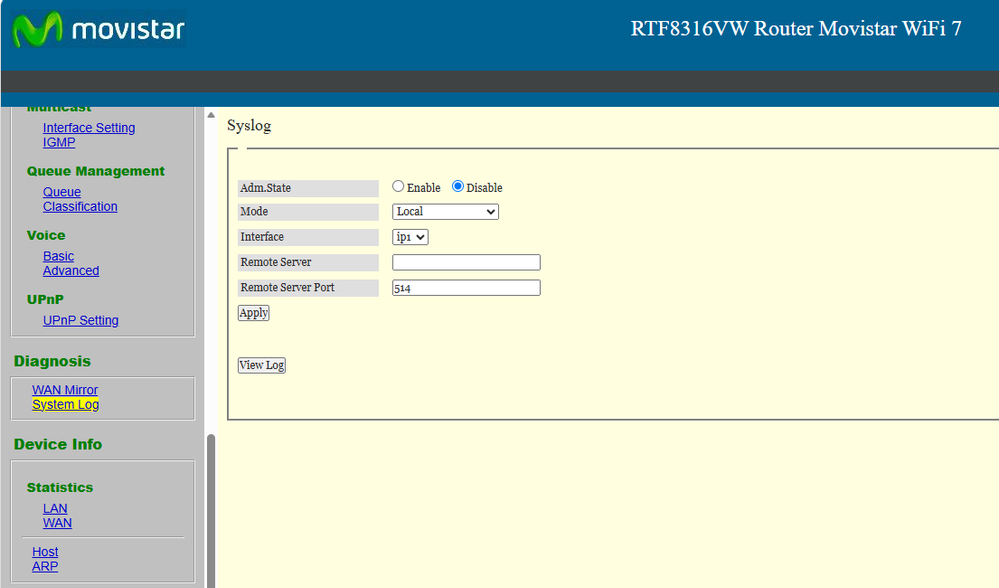This screenshot has height=588, width=999.
Task: Open the Host link
Action: click(x=45, y=552)
